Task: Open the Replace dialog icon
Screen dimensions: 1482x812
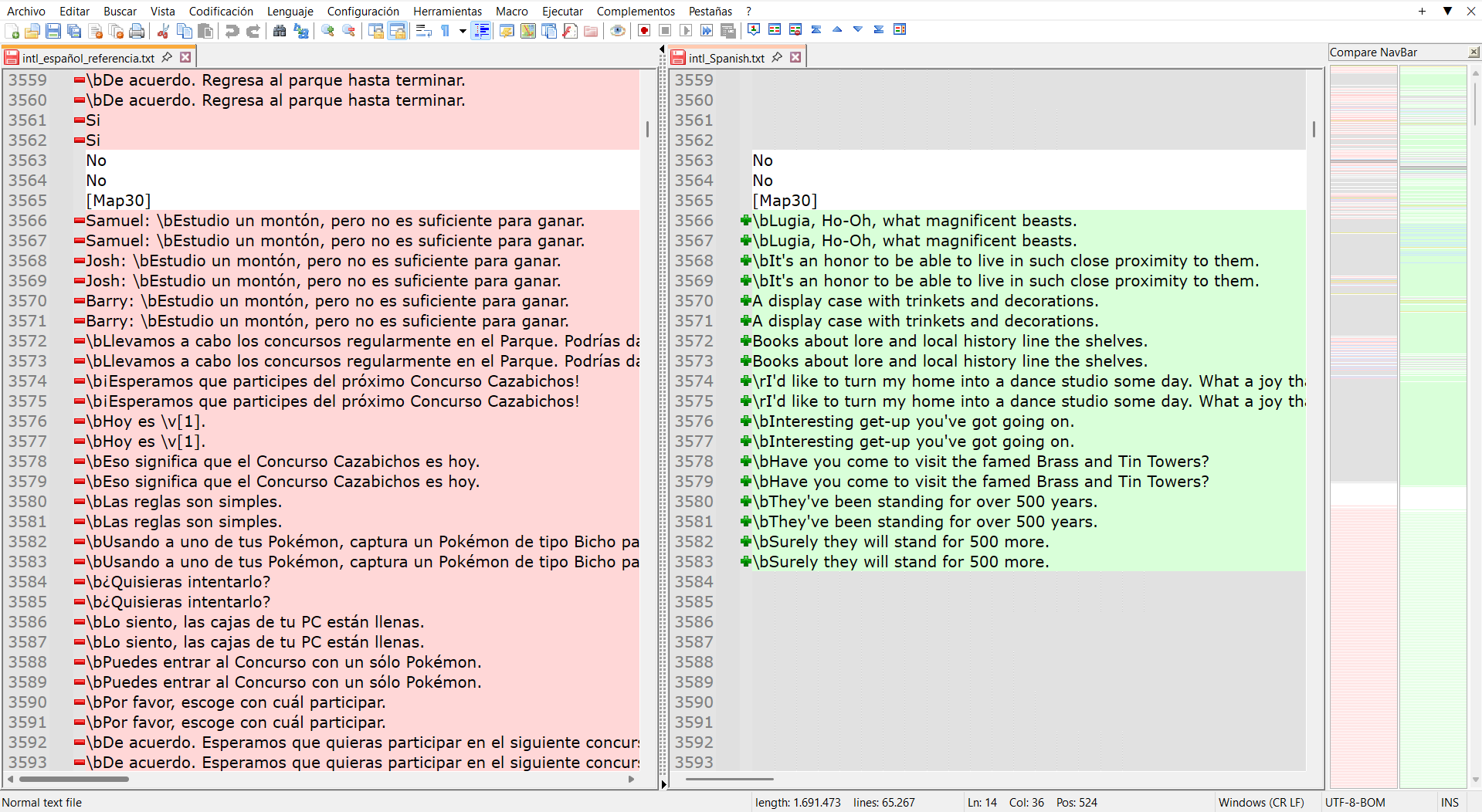Action: coord(301,31)
